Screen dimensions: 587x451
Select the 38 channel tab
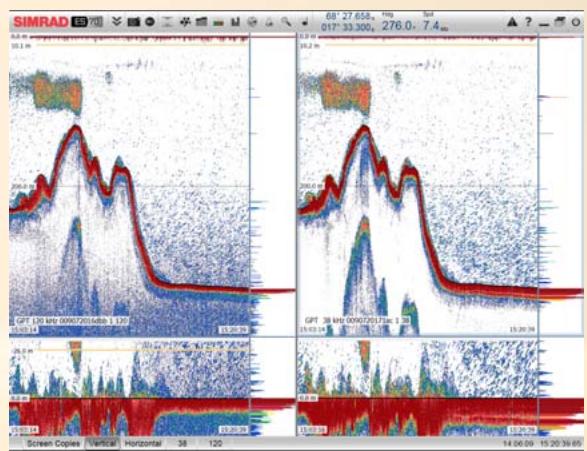[x=182, y=444]
